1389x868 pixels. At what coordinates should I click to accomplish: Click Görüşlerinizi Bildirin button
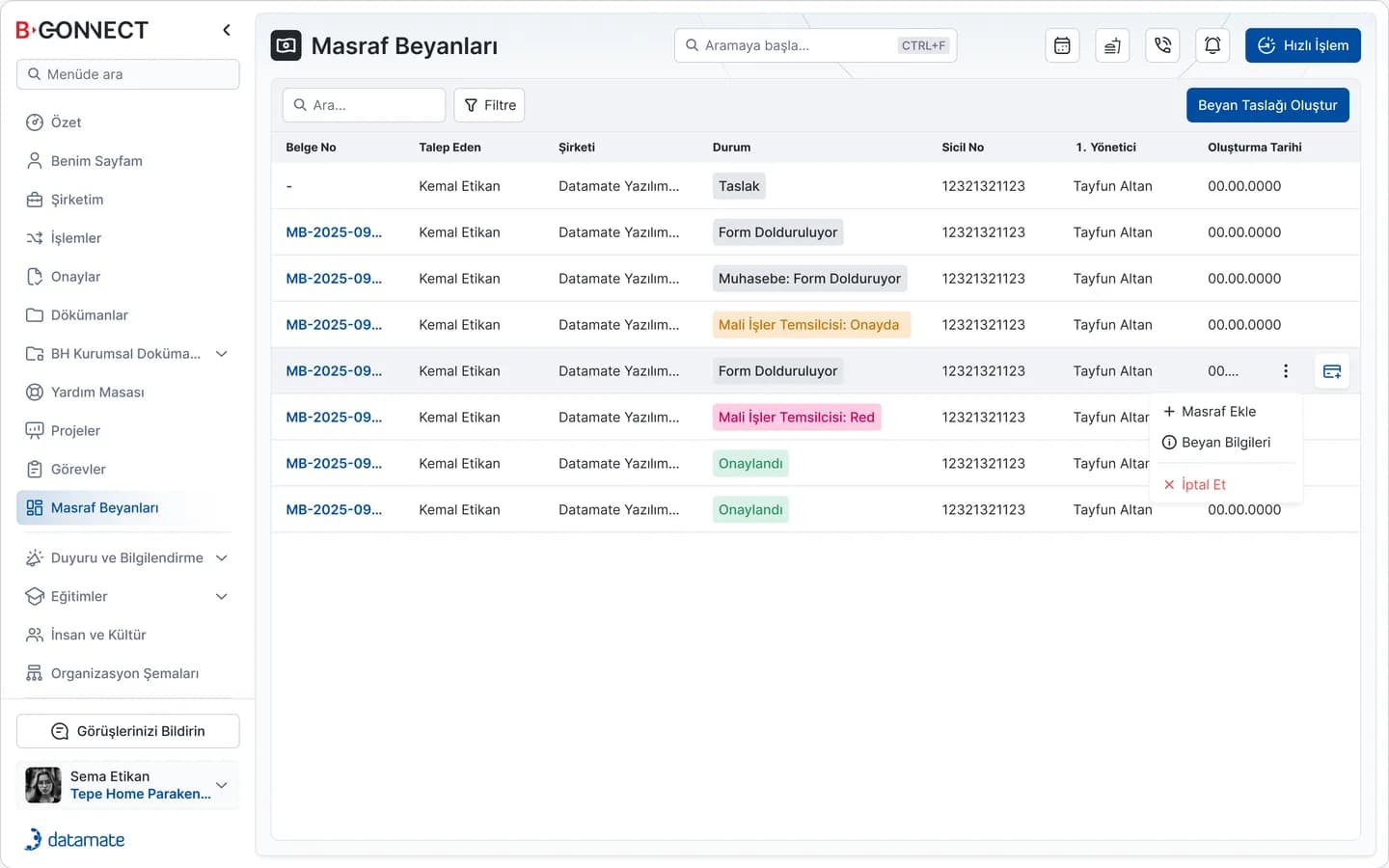pyautogui.click(x=127, y=731)
